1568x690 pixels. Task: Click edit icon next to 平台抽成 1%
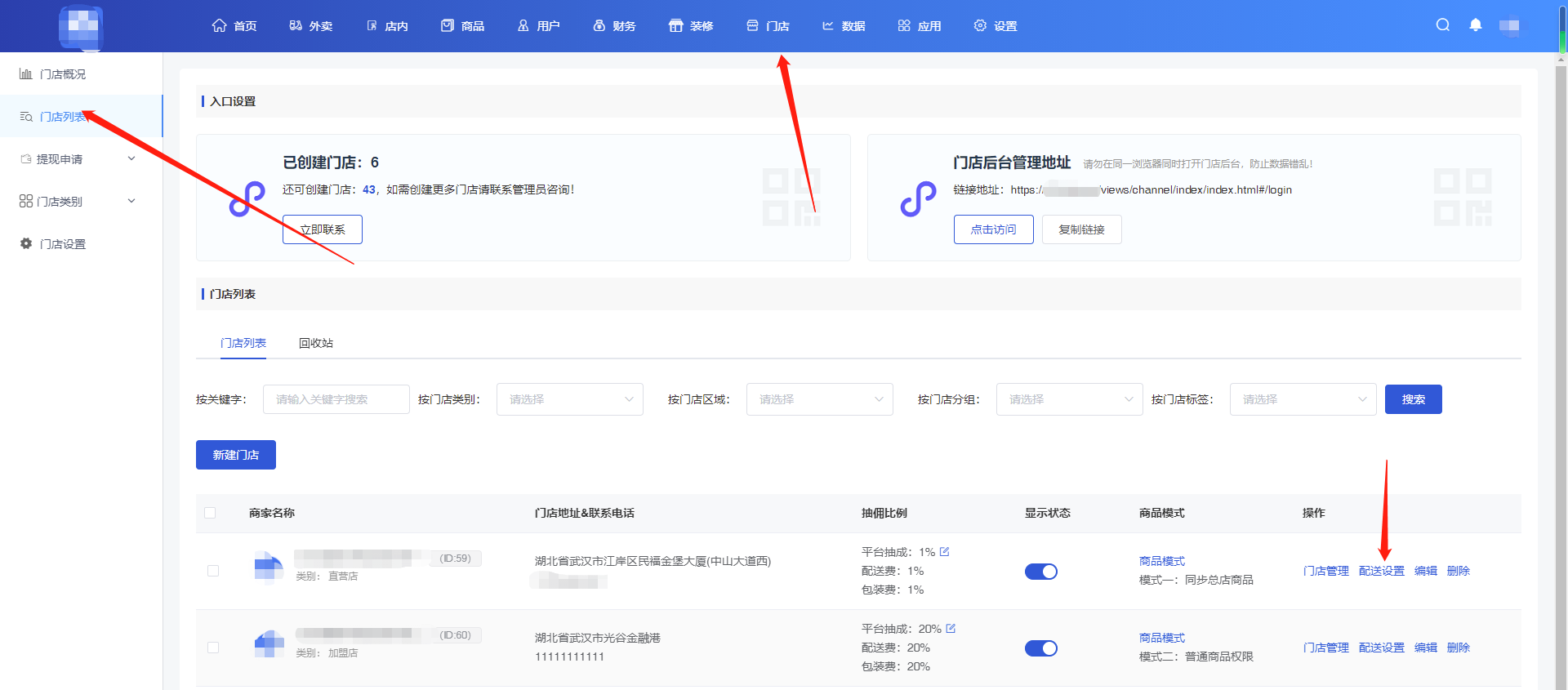(945, 552)
